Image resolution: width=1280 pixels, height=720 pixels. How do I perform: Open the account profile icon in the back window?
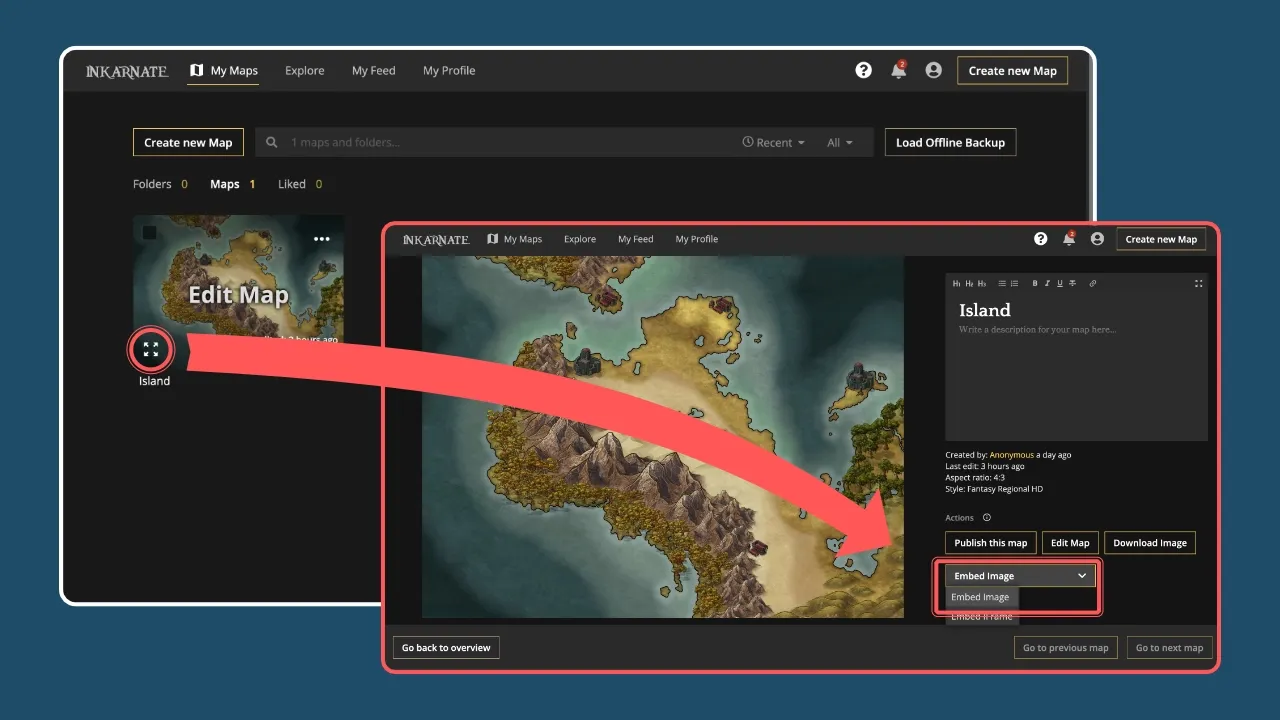[933, 71]
